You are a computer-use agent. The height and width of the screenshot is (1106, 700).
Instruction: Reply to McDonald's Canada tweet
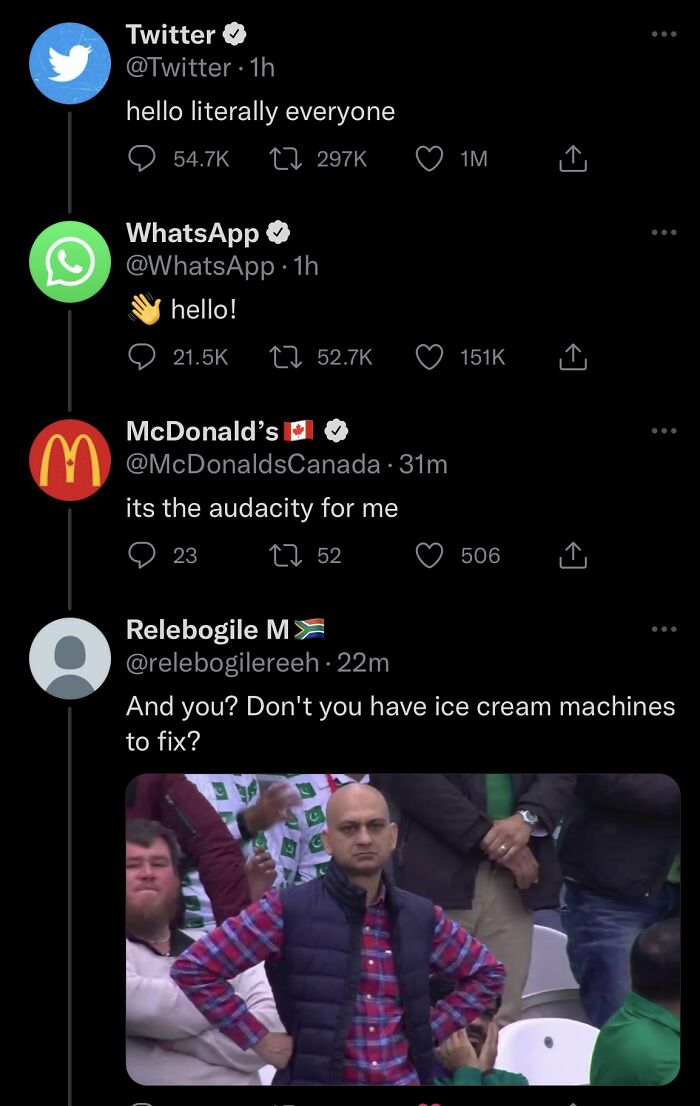[142, 555]
